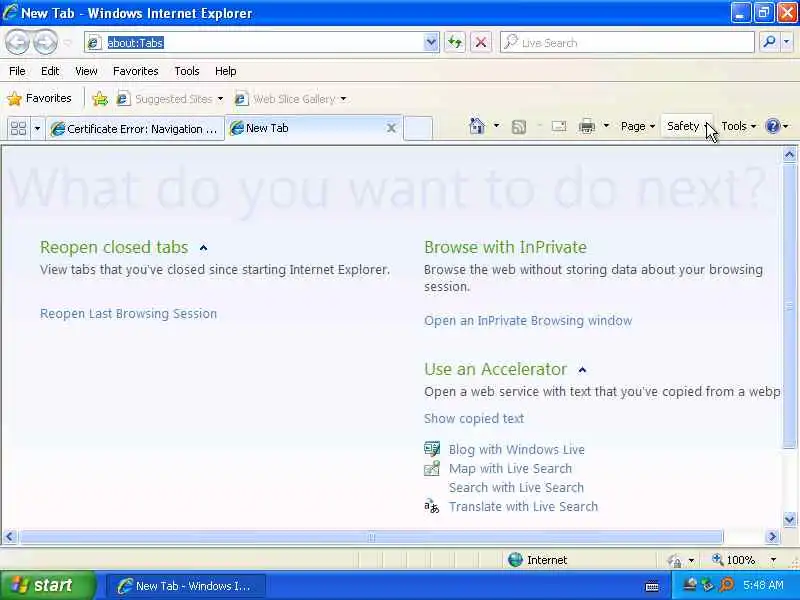Collapse Use an Accelerator section

[582, 370]
